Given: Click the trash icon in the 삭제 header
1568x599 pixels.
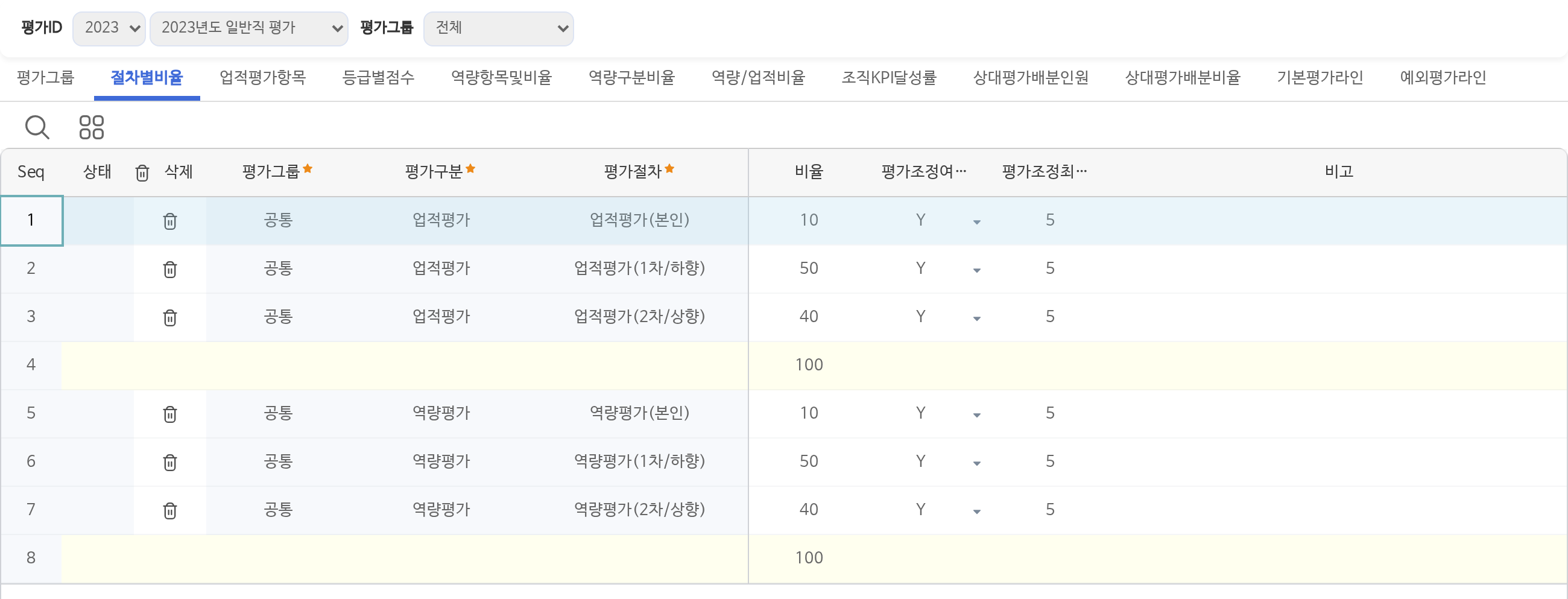Looking at the screenshot, I should 142,173.
